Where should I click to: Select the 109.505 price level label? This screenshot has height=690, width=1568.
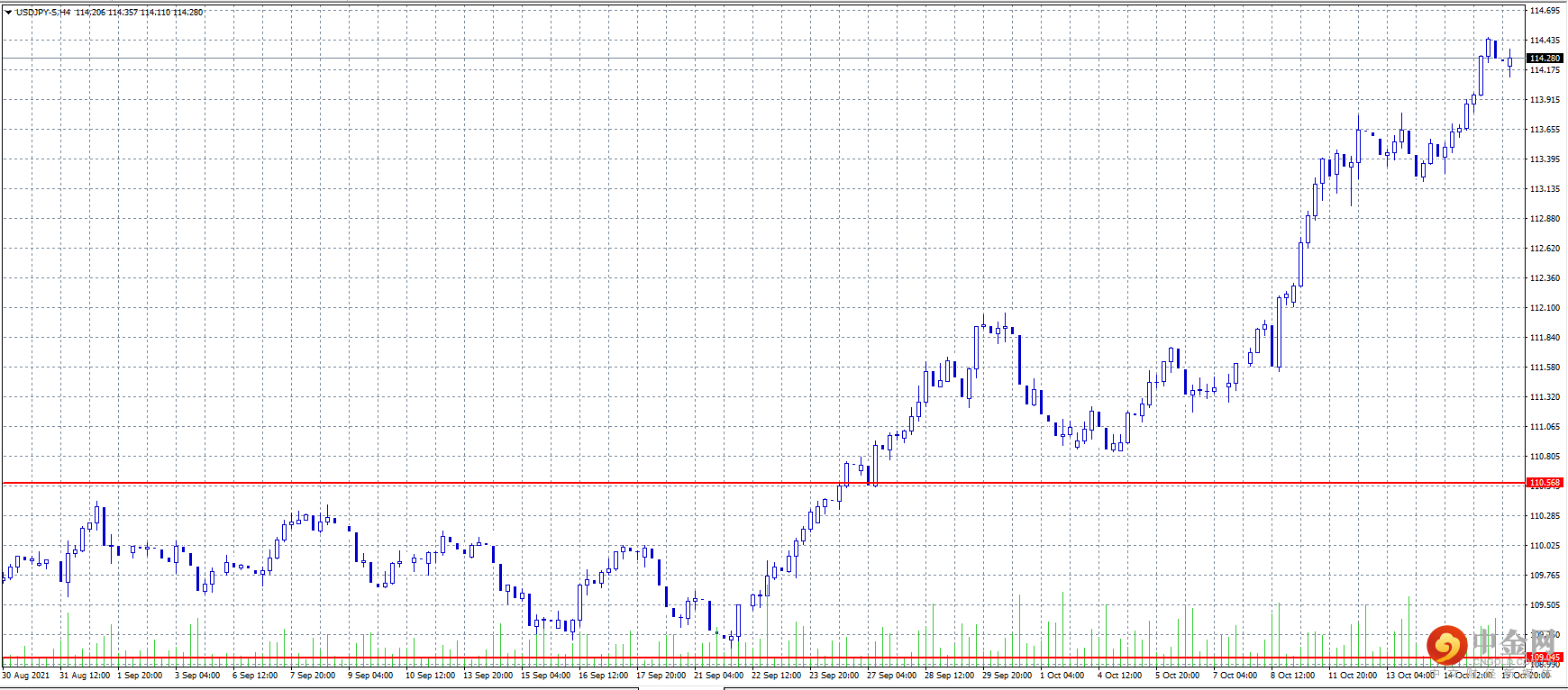point(1545,605)
